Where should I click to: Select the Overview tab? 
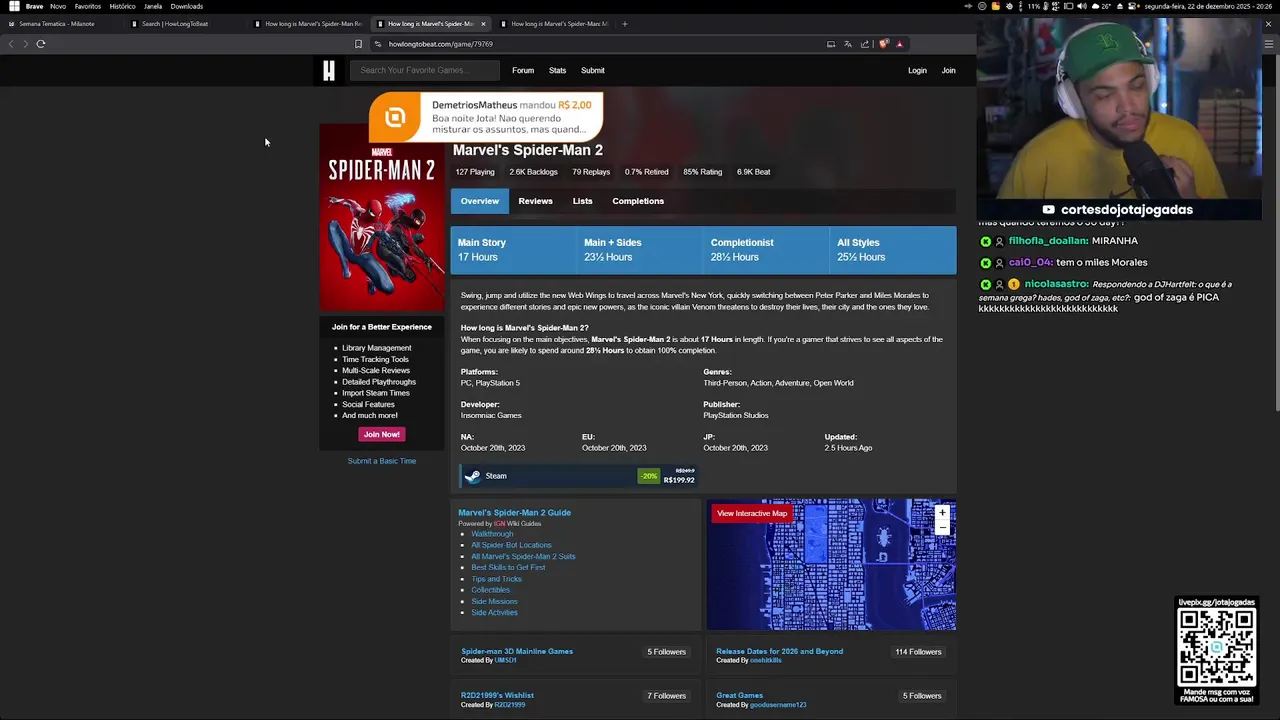click(x=480, y=201)
